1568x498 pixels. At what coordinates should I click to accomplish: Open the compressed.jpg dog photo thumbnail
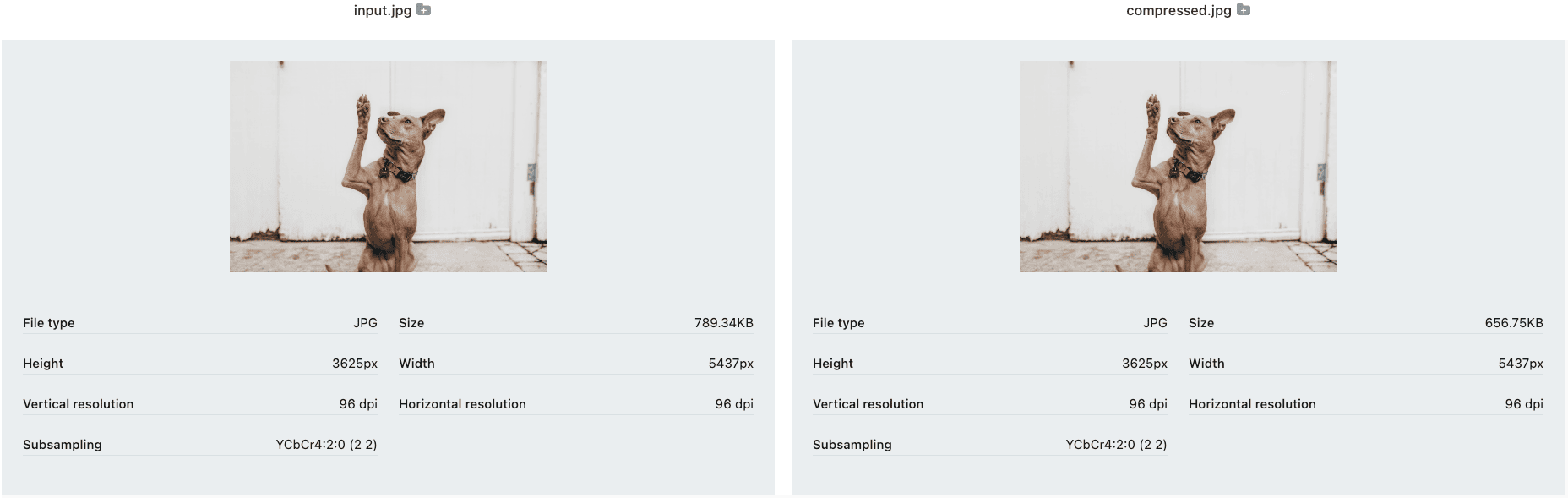tap(1178, 167)
